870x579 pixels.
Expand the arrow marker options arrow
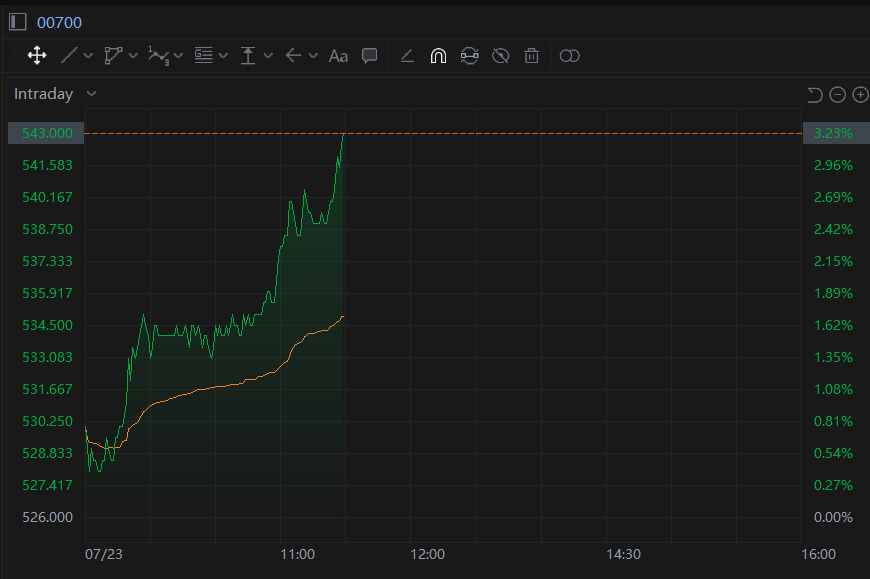point(313,55)
